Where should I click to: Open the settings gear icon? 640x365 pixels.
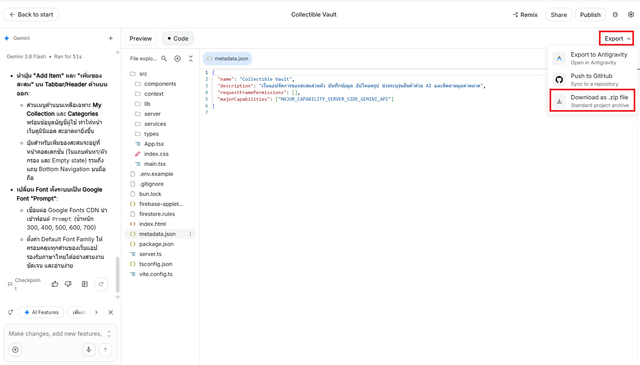click(x=631, y=15)
